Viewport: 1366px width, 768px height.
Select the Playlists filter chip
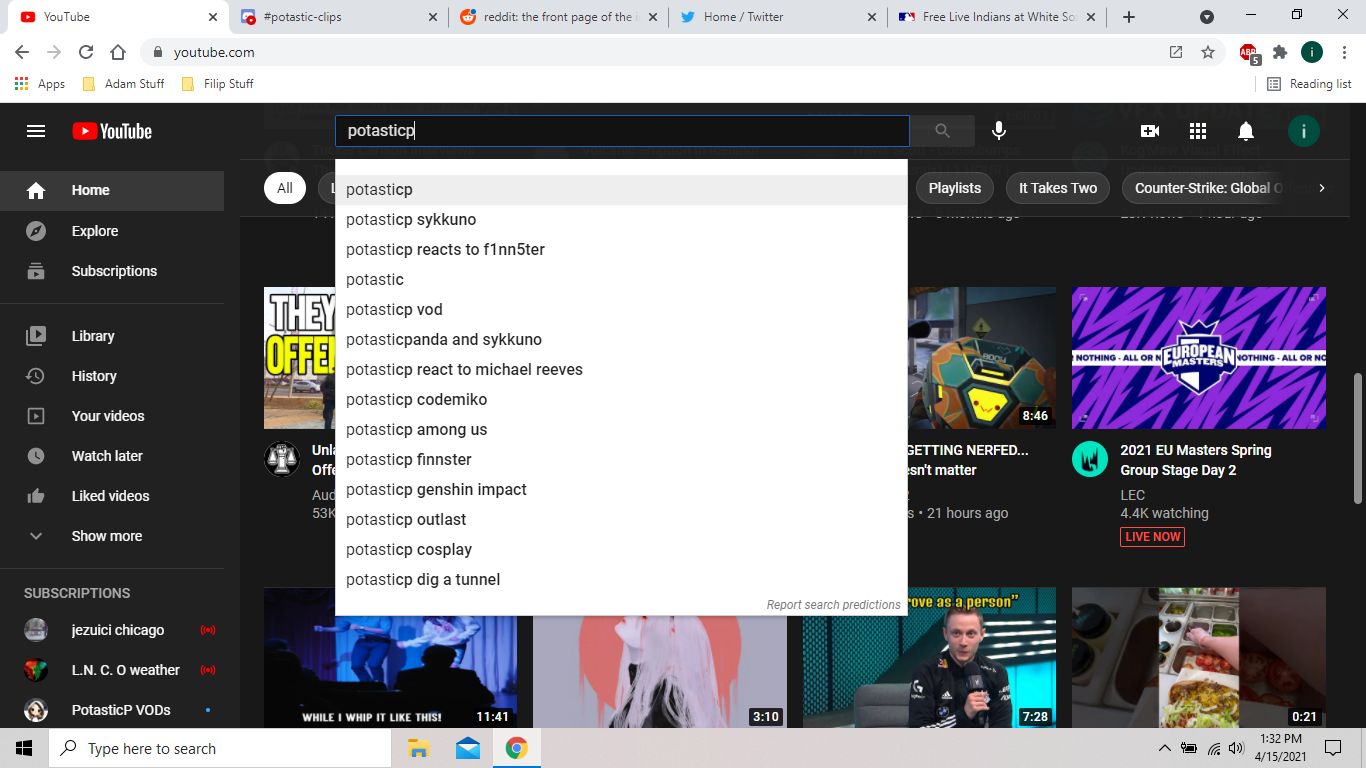[954, 188]
